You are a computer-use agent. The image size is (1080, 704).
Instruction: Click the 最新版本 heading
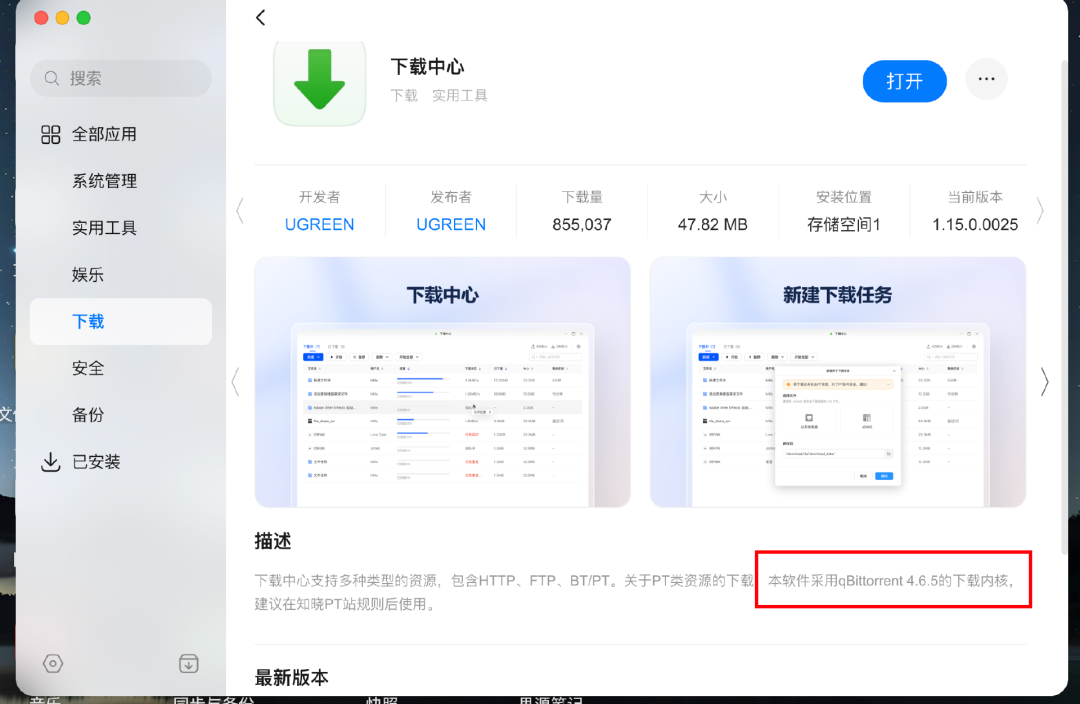pos(291,678)
